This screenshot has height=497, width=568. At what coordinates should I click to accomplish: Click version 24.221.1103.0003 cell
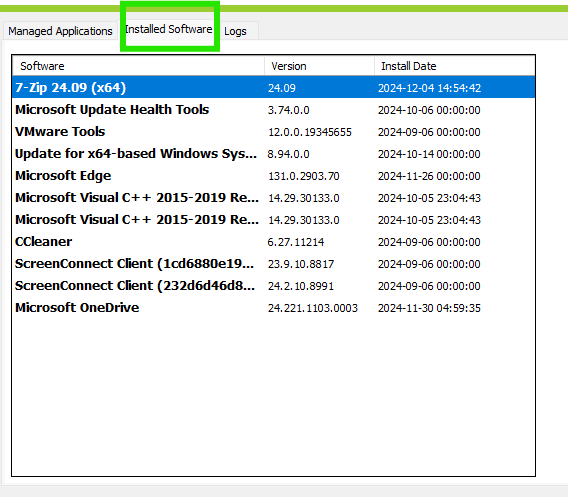313,308
